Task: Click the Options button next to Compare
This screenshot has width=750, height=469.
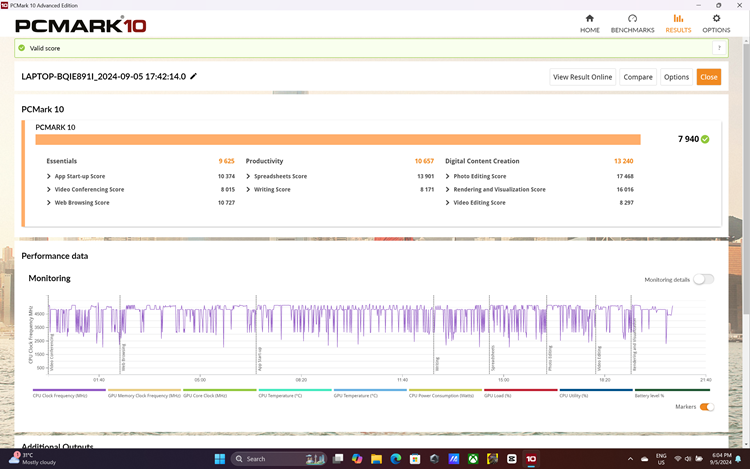Action: tap(676, 77)
